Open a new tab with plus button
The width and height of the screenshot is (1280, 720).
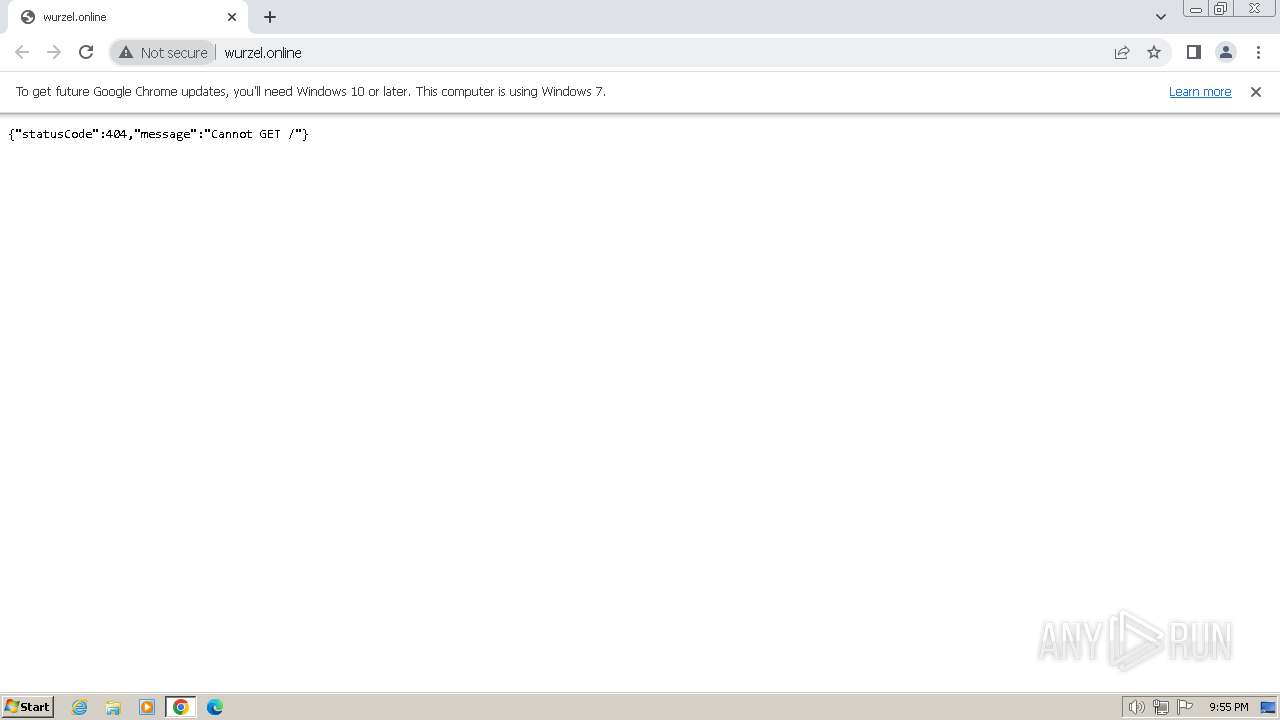click(x=270, y=17)
